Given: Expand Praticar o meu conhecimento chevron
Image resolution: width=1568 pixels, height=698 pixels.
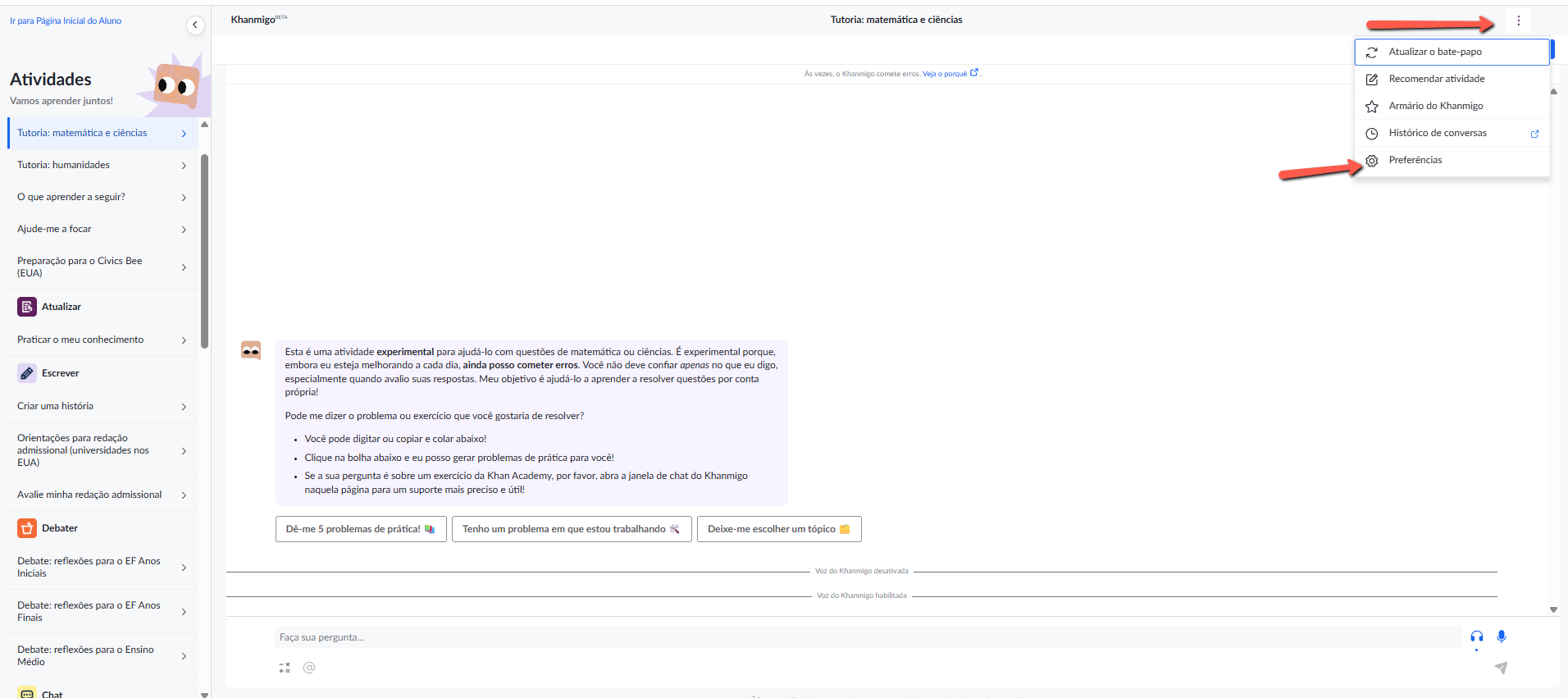Looking at the screenshot, I should point(184,340).
